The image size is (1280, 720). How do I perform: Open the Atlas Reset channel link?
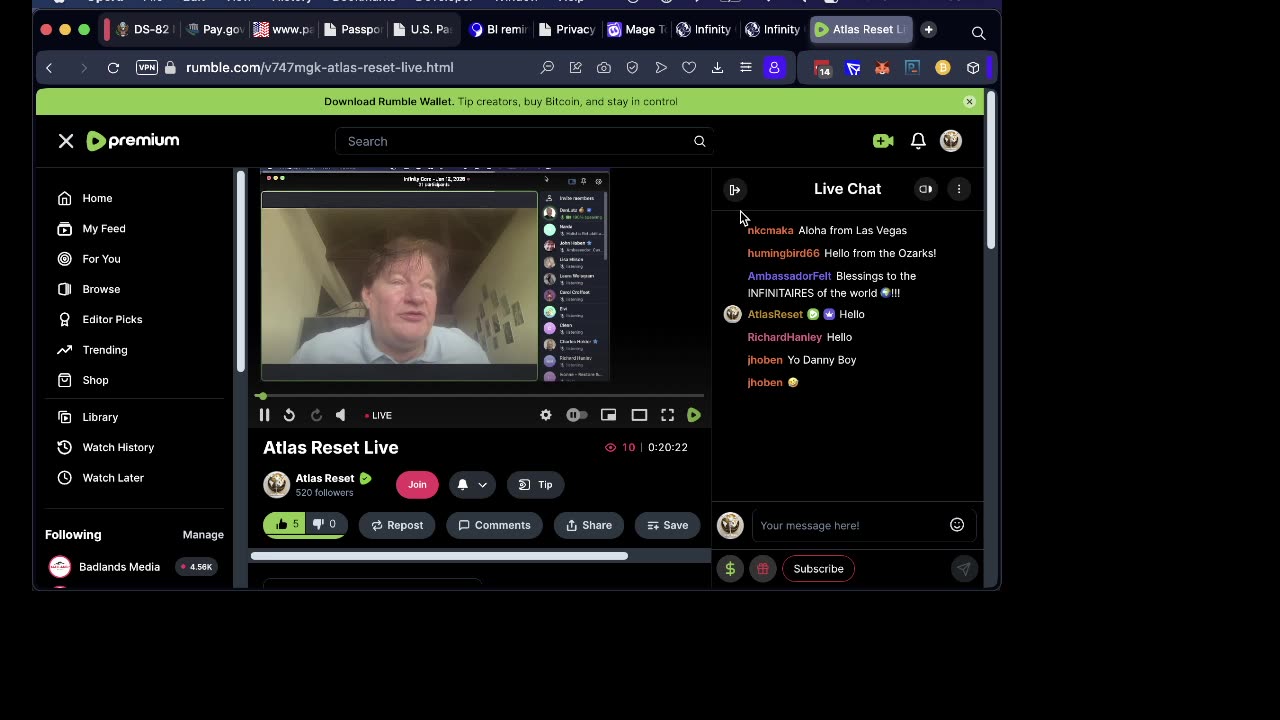point(325,478)
